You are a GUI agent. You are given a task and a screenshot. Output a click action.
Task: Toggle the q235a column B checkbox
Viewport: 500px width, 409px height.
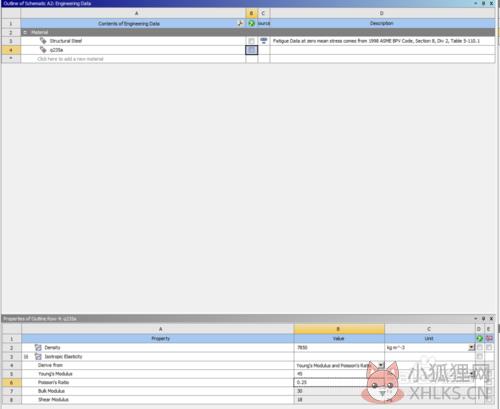(x=252, y=50)
